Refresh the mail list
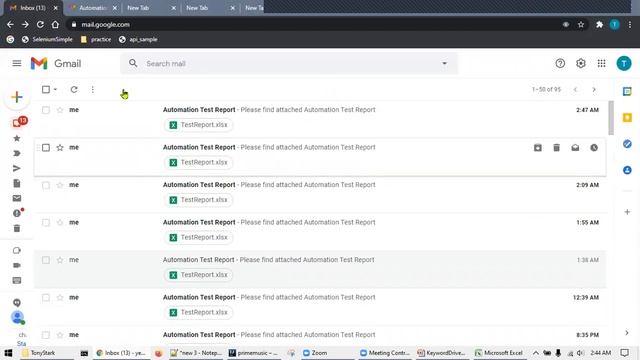The image size is (640, 360). [x=74, y=89]
